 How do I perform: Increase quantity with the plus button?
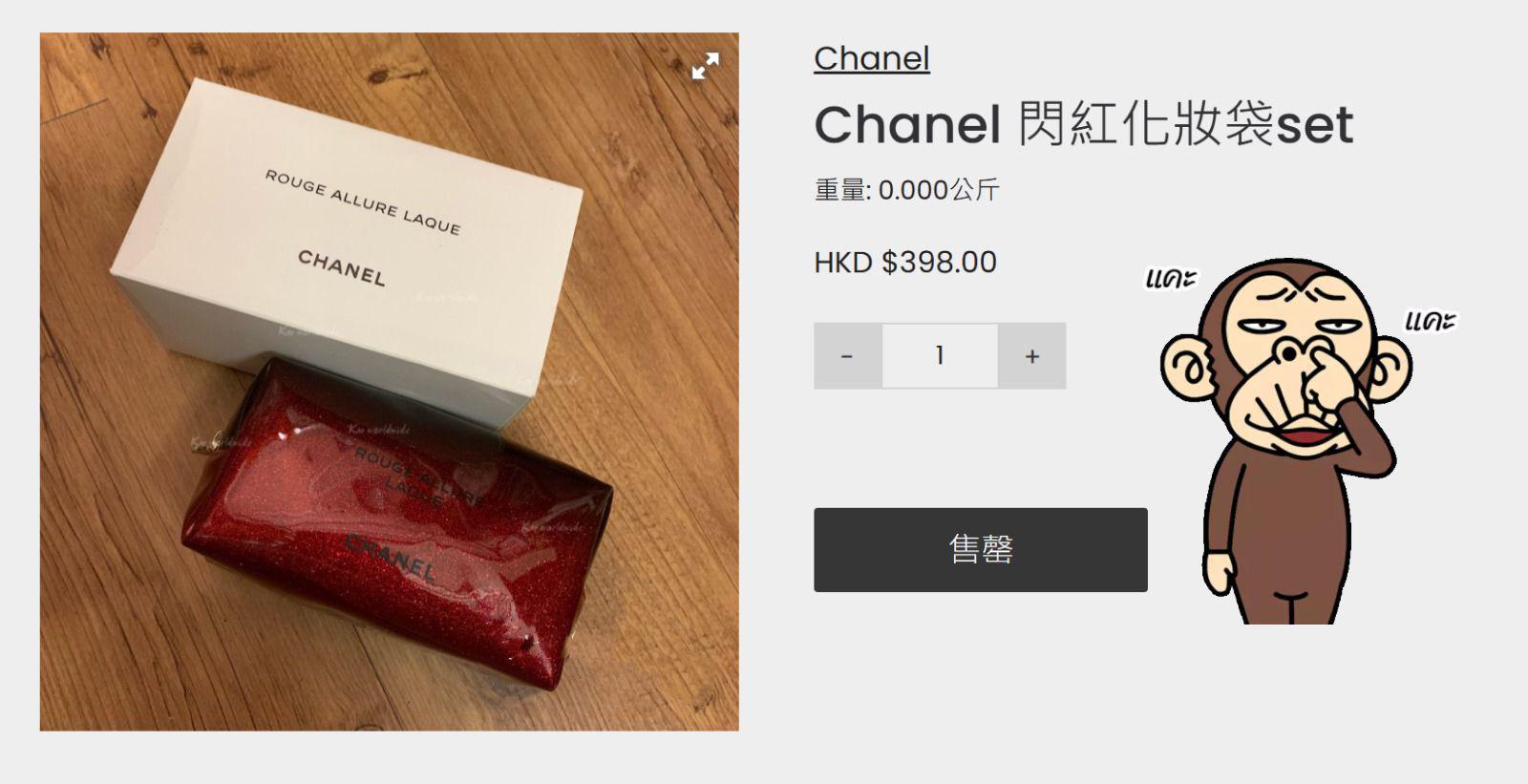tap(1031, 356)
